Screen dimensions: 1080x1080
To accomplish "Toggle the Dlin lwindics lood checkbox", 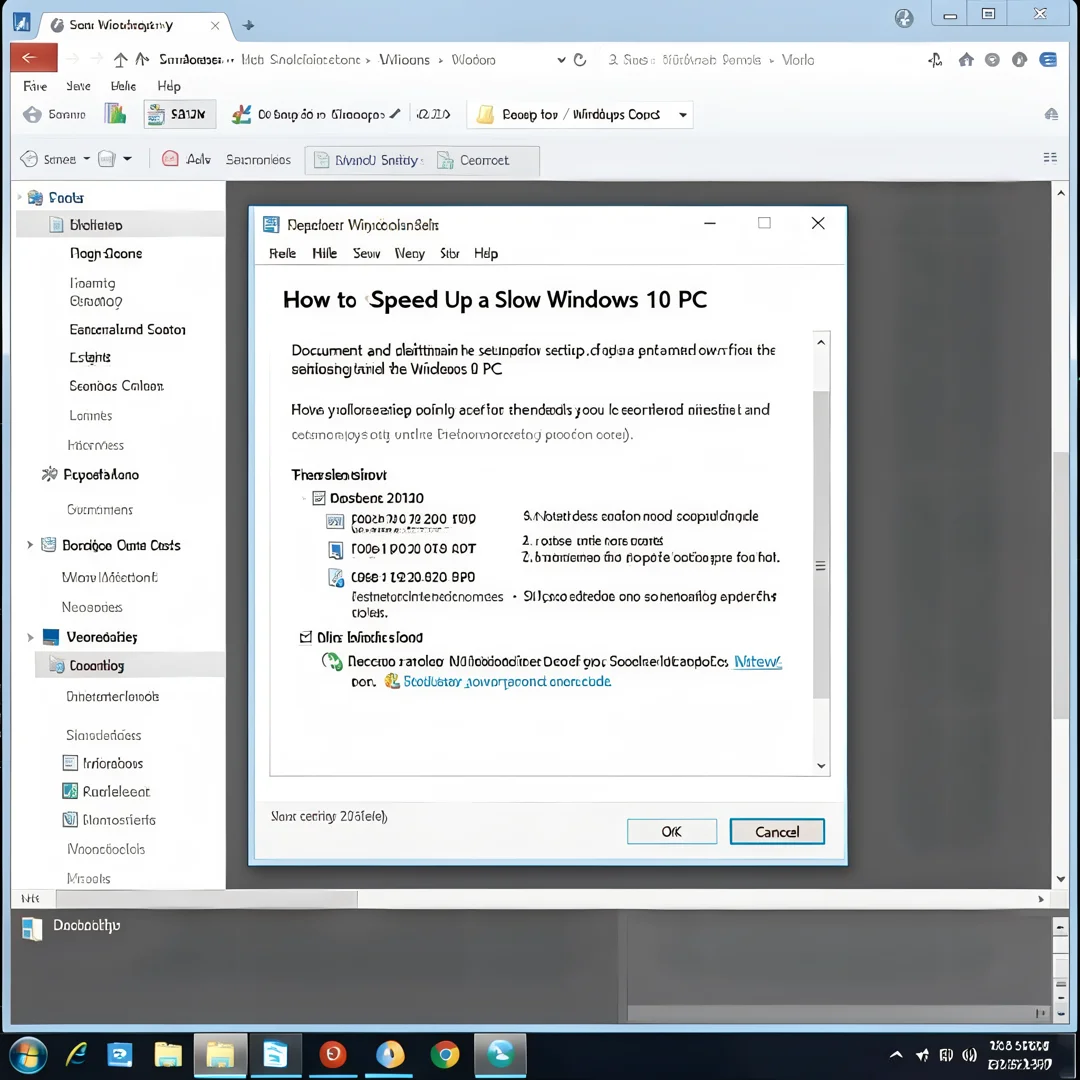I will tap(306, 637).
